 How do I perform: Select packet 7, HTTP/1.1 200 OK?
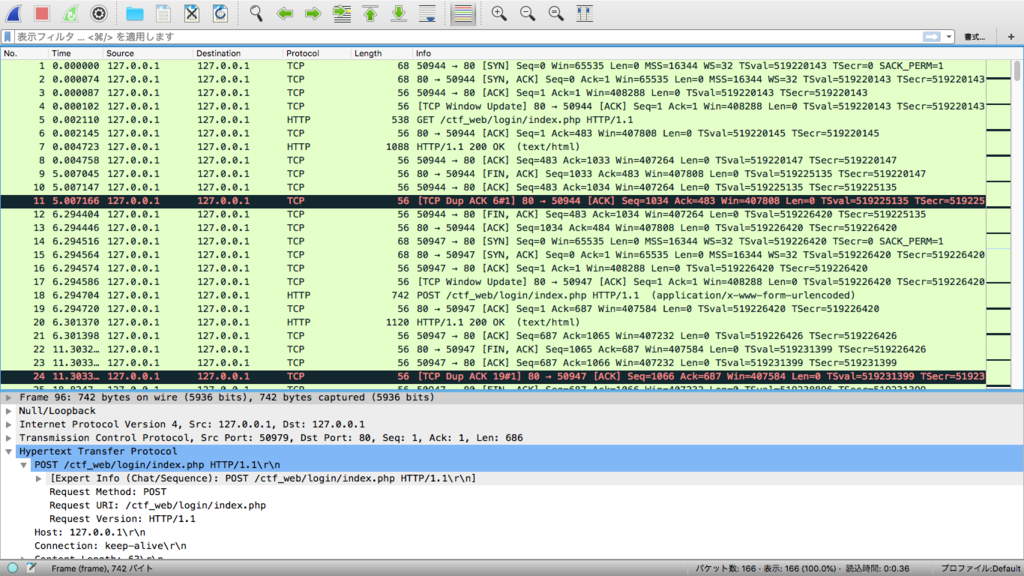coord(493,146)
